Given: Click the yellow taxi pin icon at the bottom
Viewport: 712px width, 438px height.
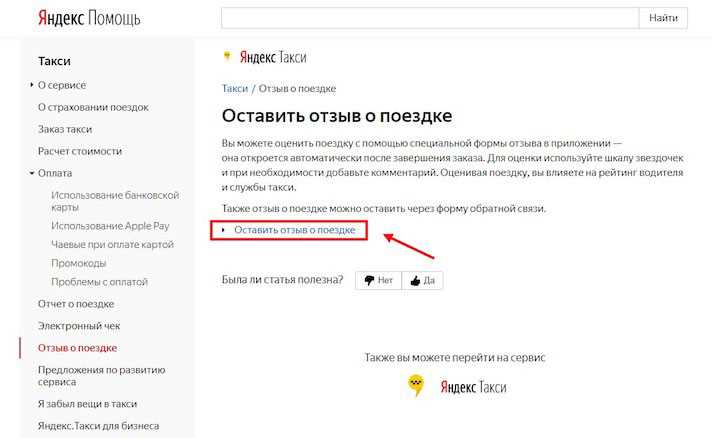Looking at the screenshot, I should 415,386.
